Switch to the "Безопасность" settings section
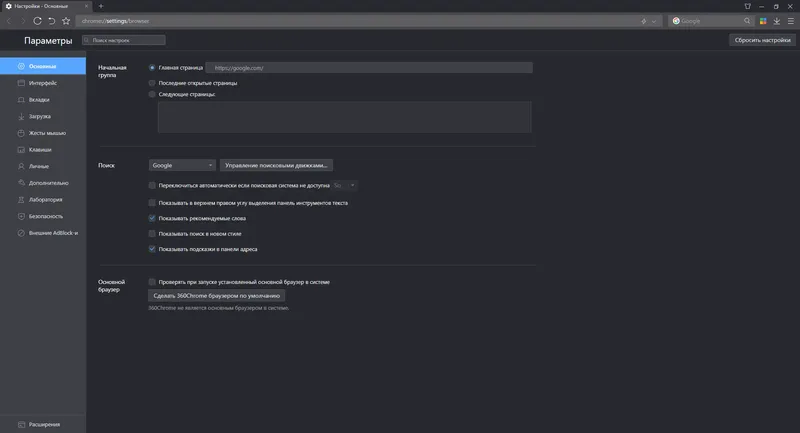Viewport: 800px width, 433px height. coord(46,216)
